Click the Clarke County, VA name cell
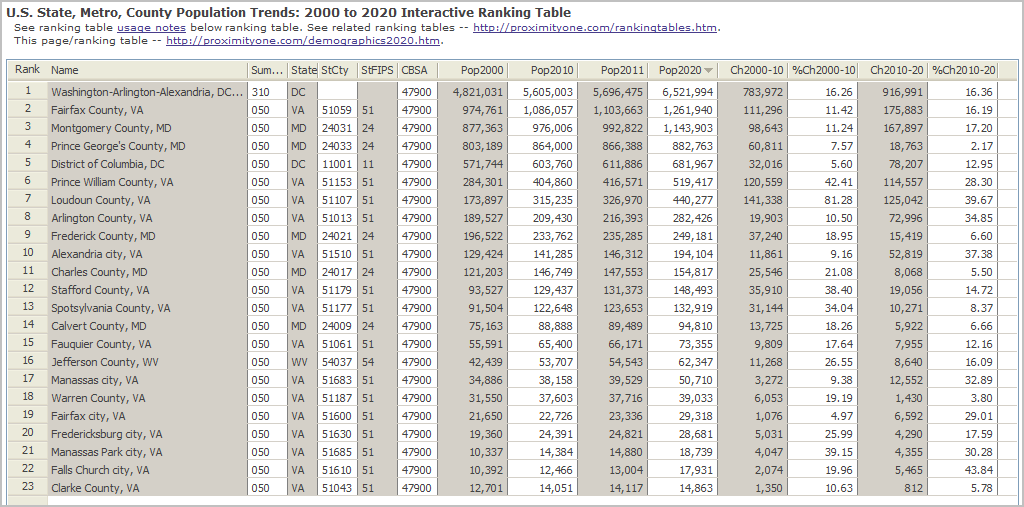The height and width of the screenshot is (507, 1024). [x=93, y=488]
